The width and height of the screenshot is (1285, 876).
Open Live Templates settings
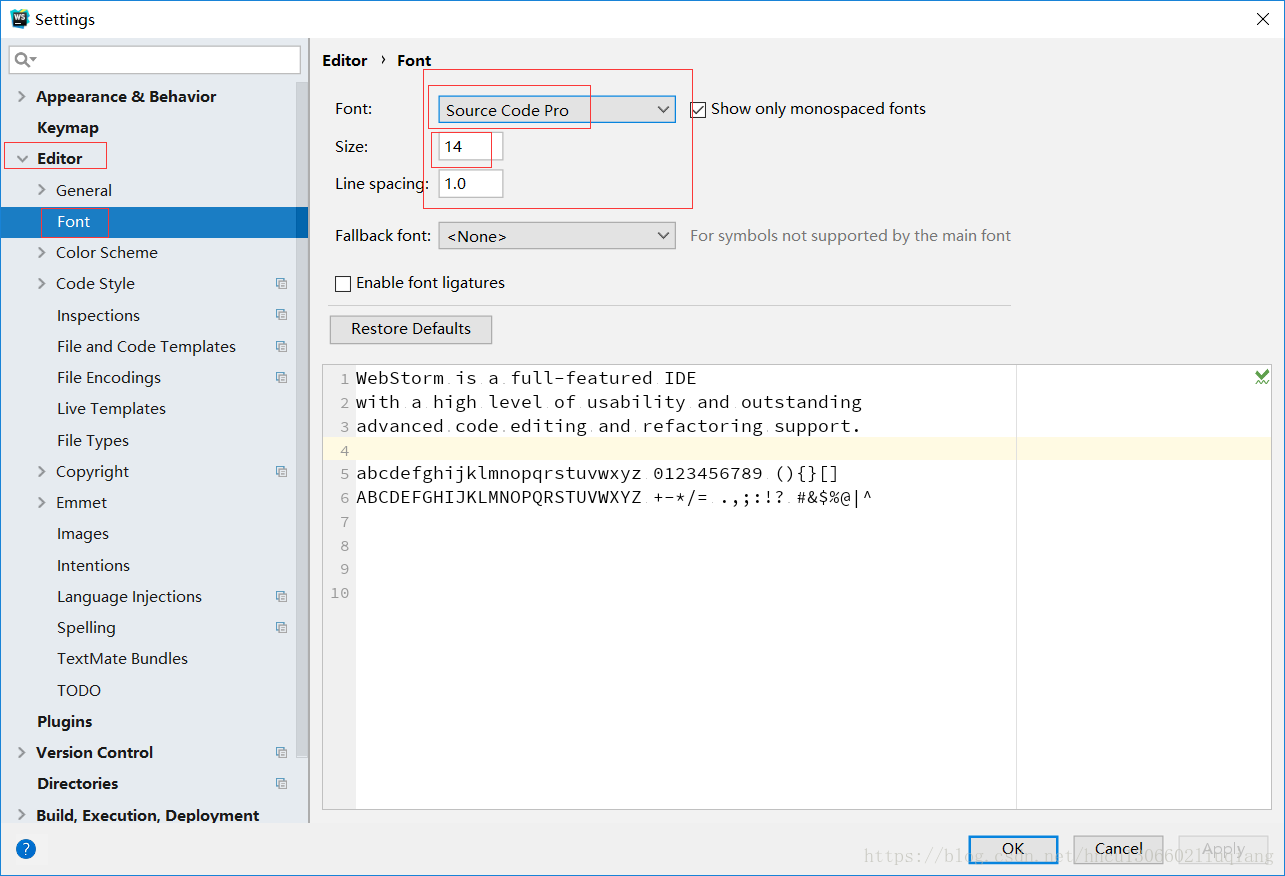click(111, 409)
